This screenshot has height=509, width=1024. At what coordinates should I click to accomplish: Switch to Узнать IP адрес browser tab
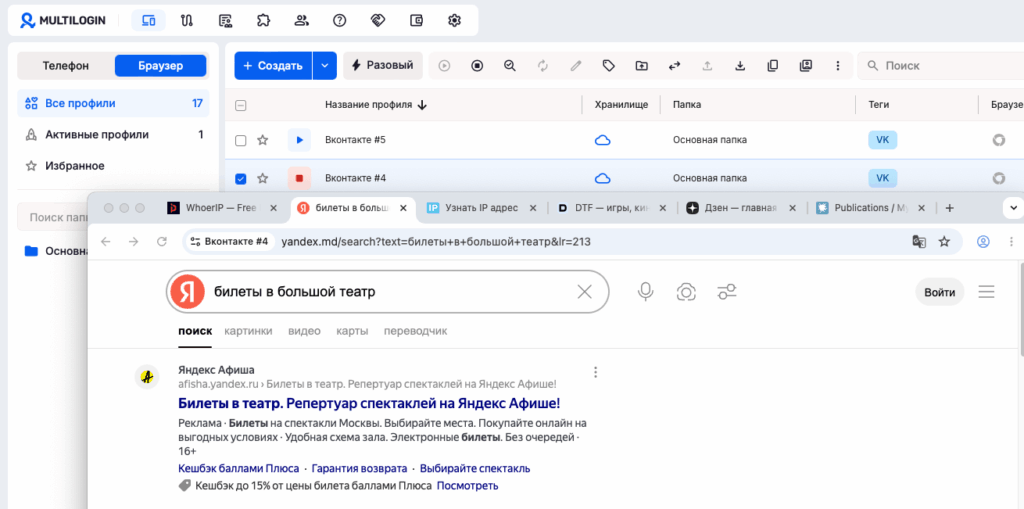482,208
